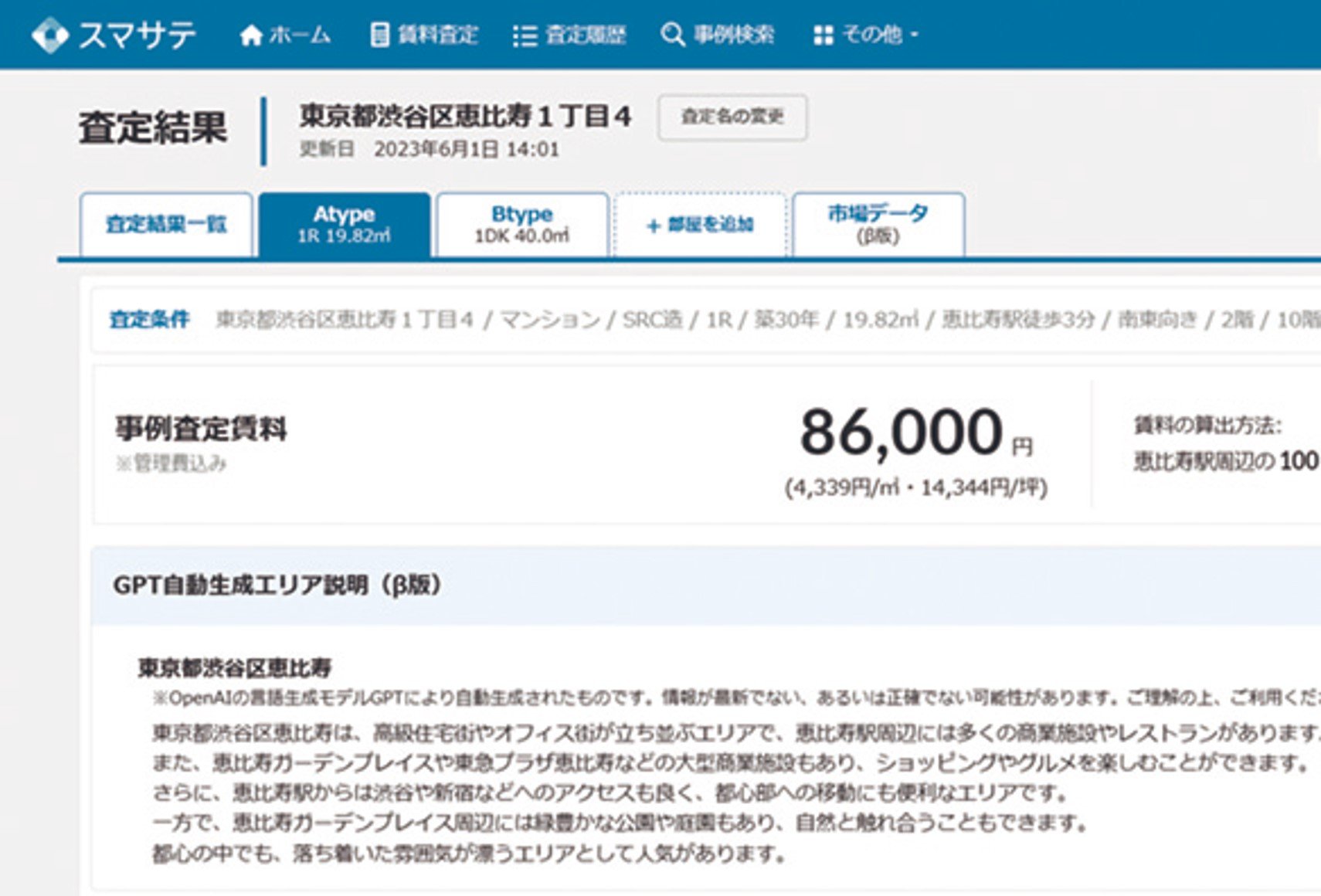Open the 市場データ (β版) tab
This screenshot has height=896, width=1321.
coord(878,224)
